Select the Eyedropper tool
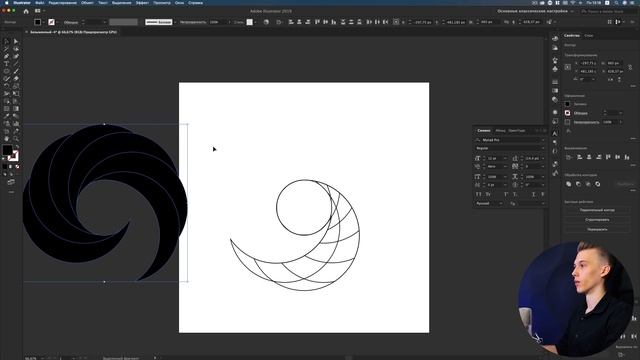 pyautogui.click(x=7, y=116)
